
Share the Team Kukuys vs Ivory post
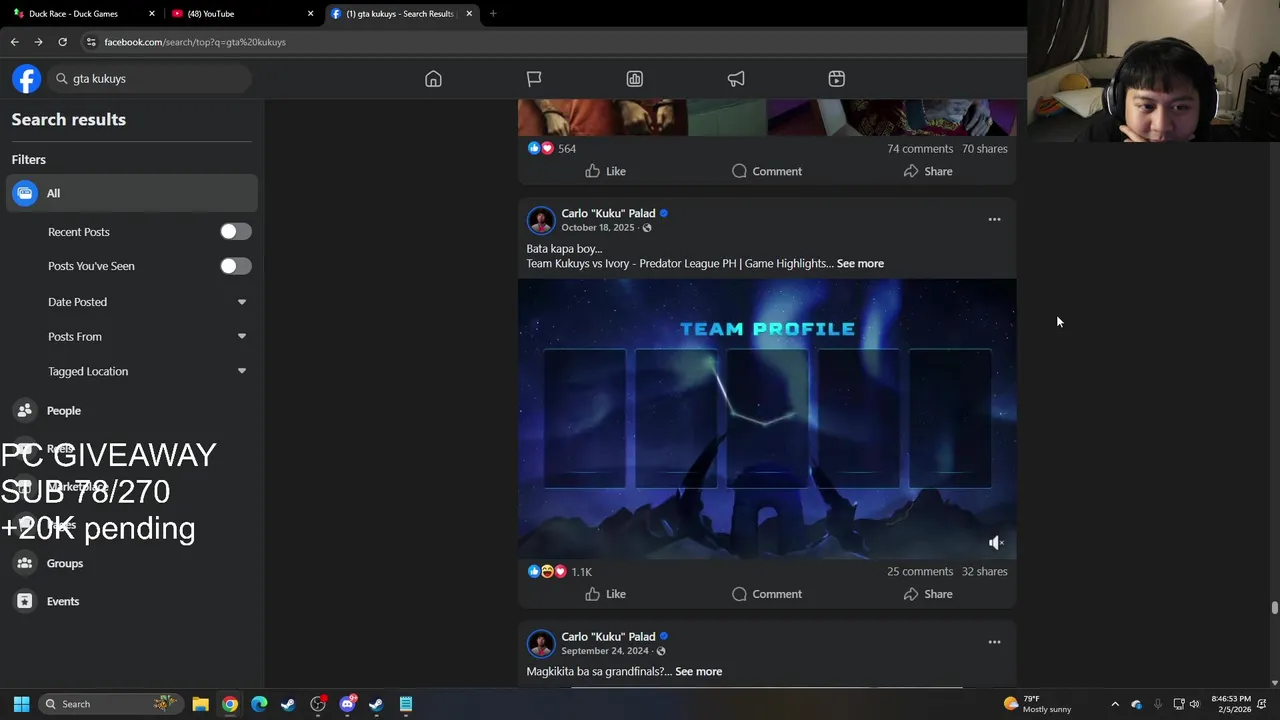click(x=928, y=594)
